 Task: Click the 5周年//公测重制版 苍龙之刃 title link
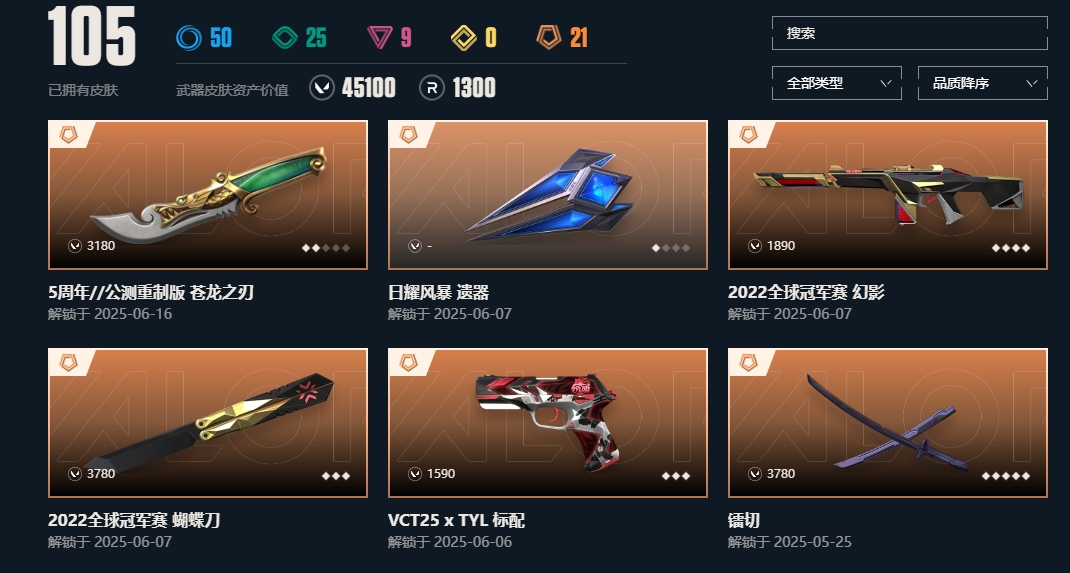pyautogui.click(x=151, y=293)
